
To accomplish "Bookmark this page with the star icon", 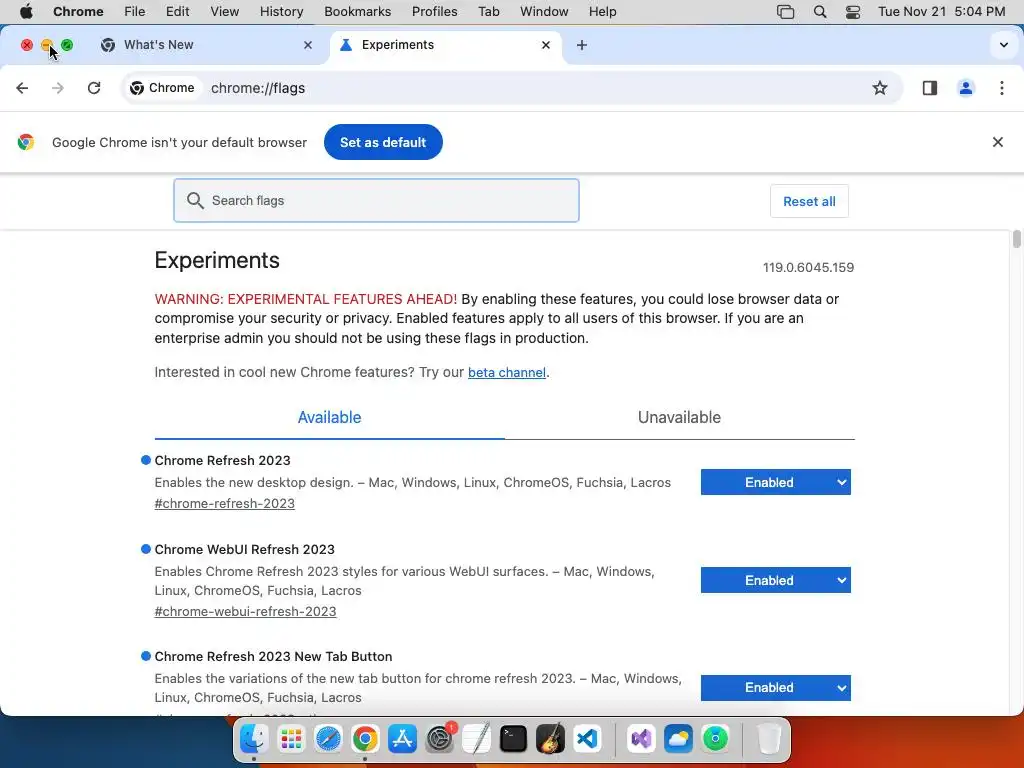I will [880, 88].
